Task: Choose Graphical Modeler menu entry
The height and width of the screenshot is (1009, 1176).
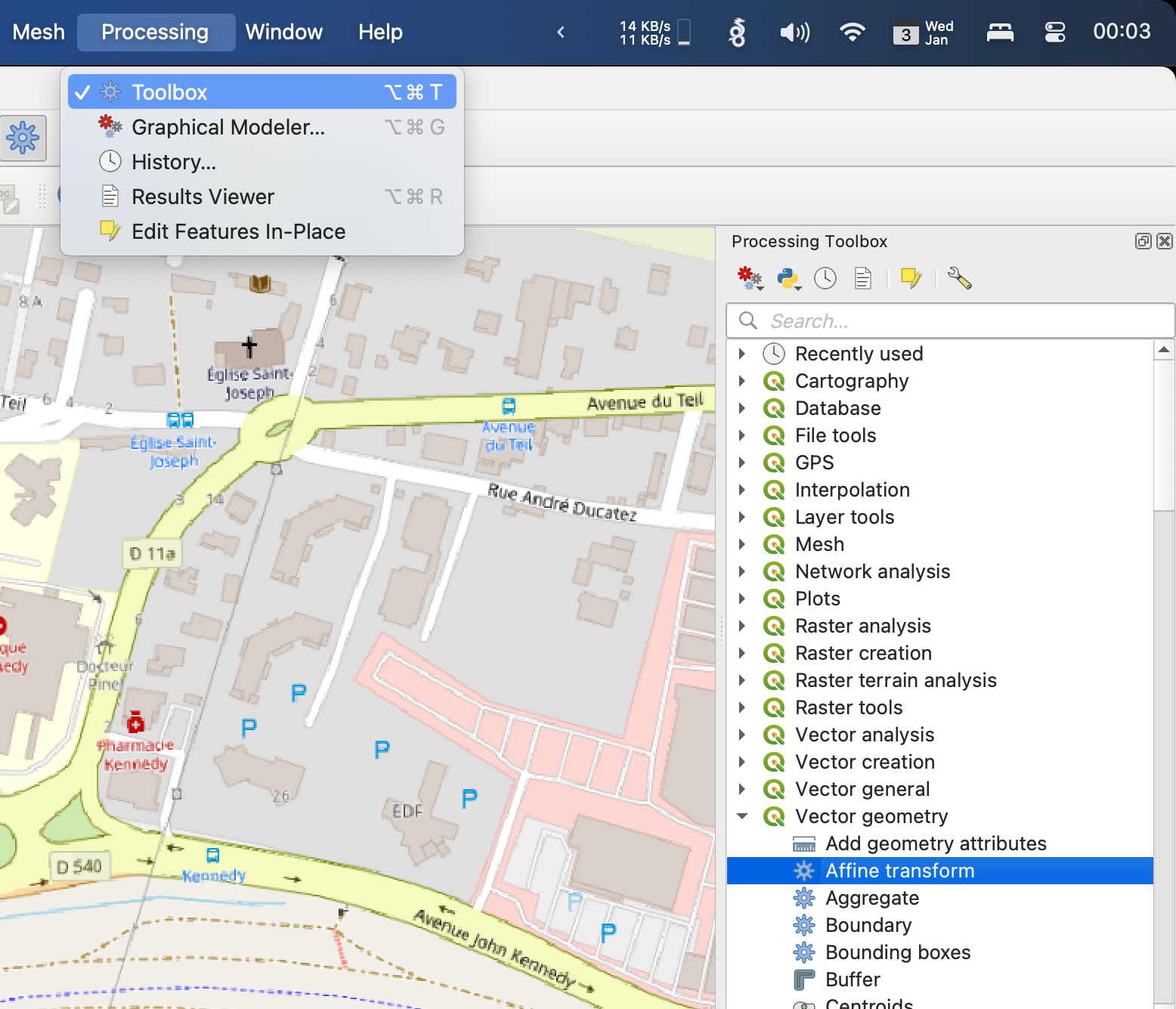Action: [x=262, y=127]
